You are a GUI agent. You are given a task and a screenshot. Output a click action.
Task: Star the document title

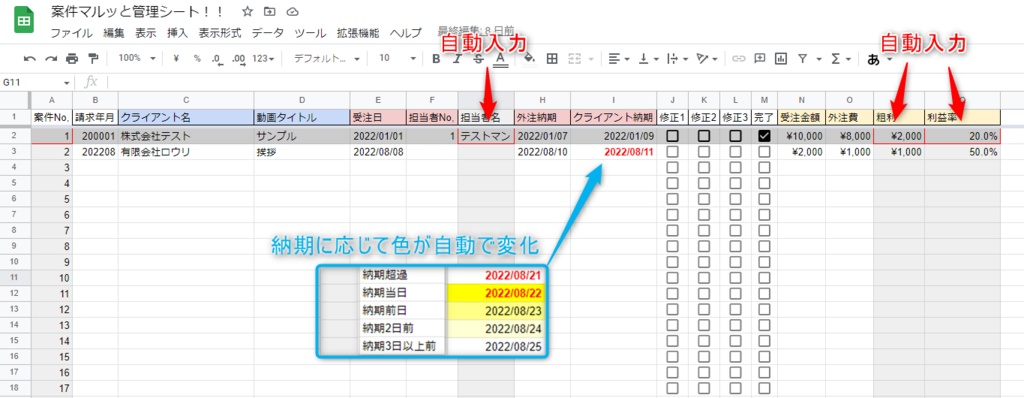(x=247, y=11)
